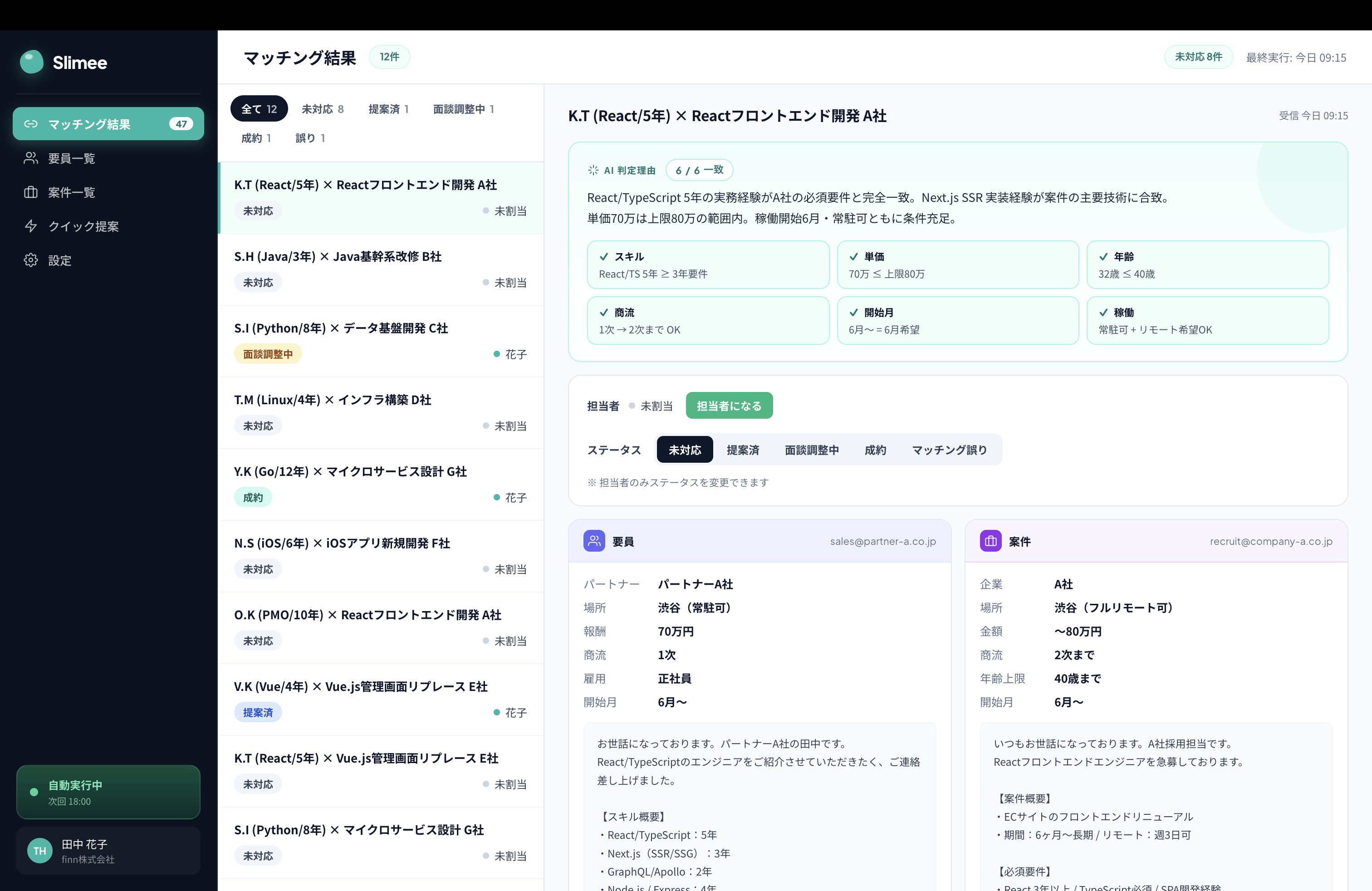Click the 受信 今日 09:15 timestamp

pyautogui.click(x=1313, y=115)
